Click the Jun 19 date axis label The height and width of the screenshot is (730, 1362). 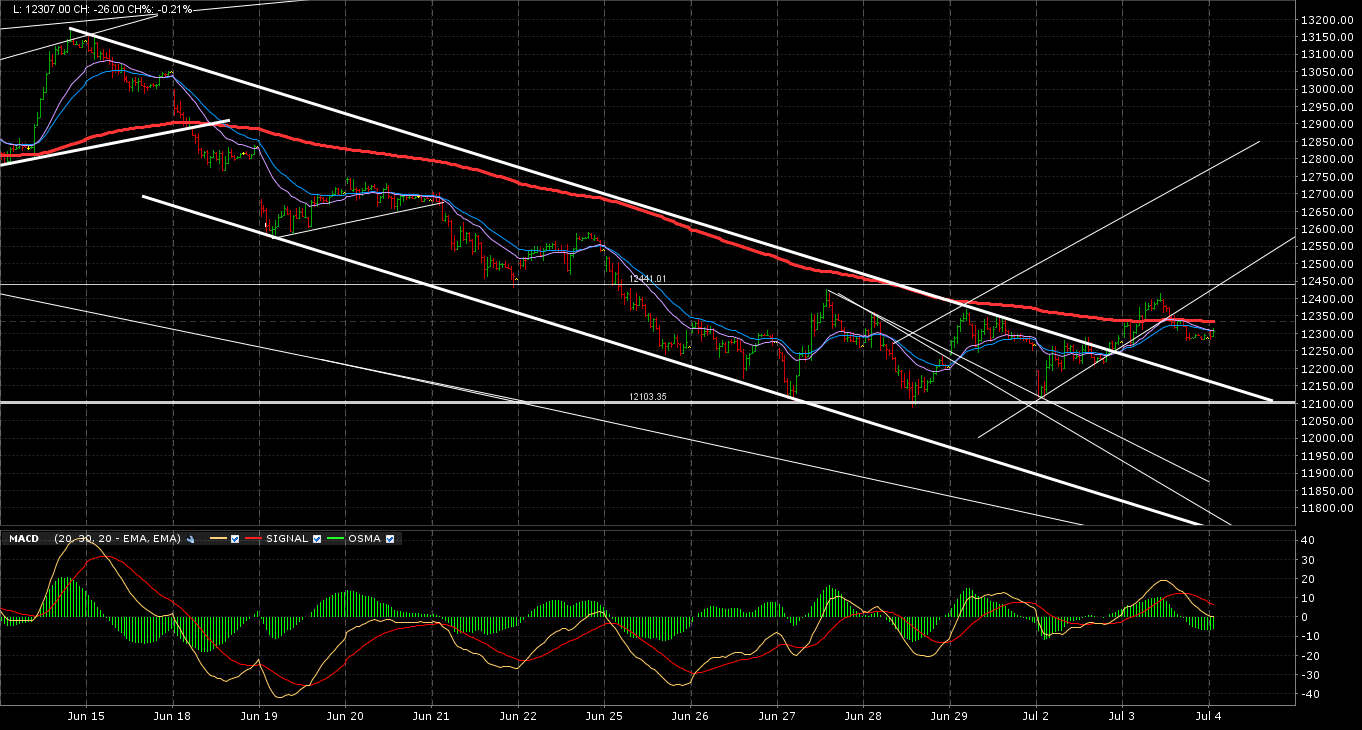tap(259, 716)
